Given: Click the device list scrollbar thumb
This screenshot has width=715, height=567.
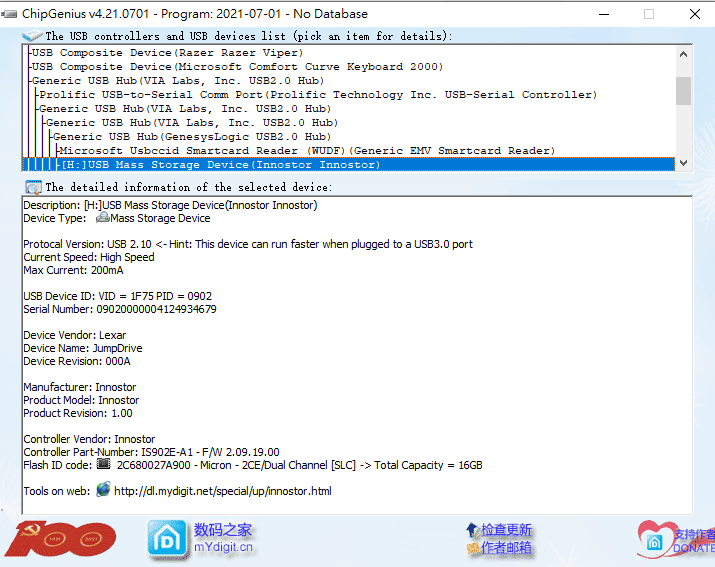Looking at the screenshot, I should [683, 91].
